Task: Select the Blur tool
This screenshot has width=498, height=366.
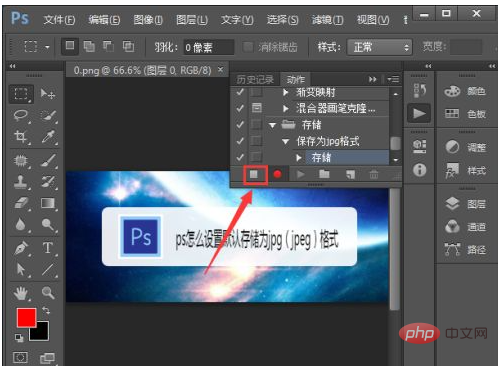Action: (21, 224)
